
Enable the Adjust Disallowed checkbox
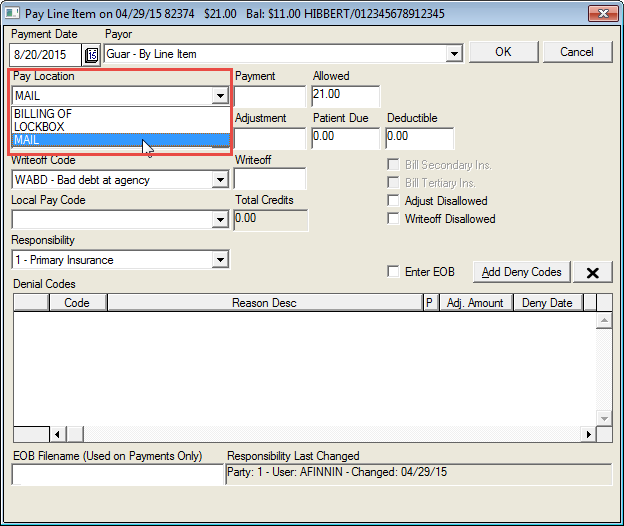[x=394, y=201]
